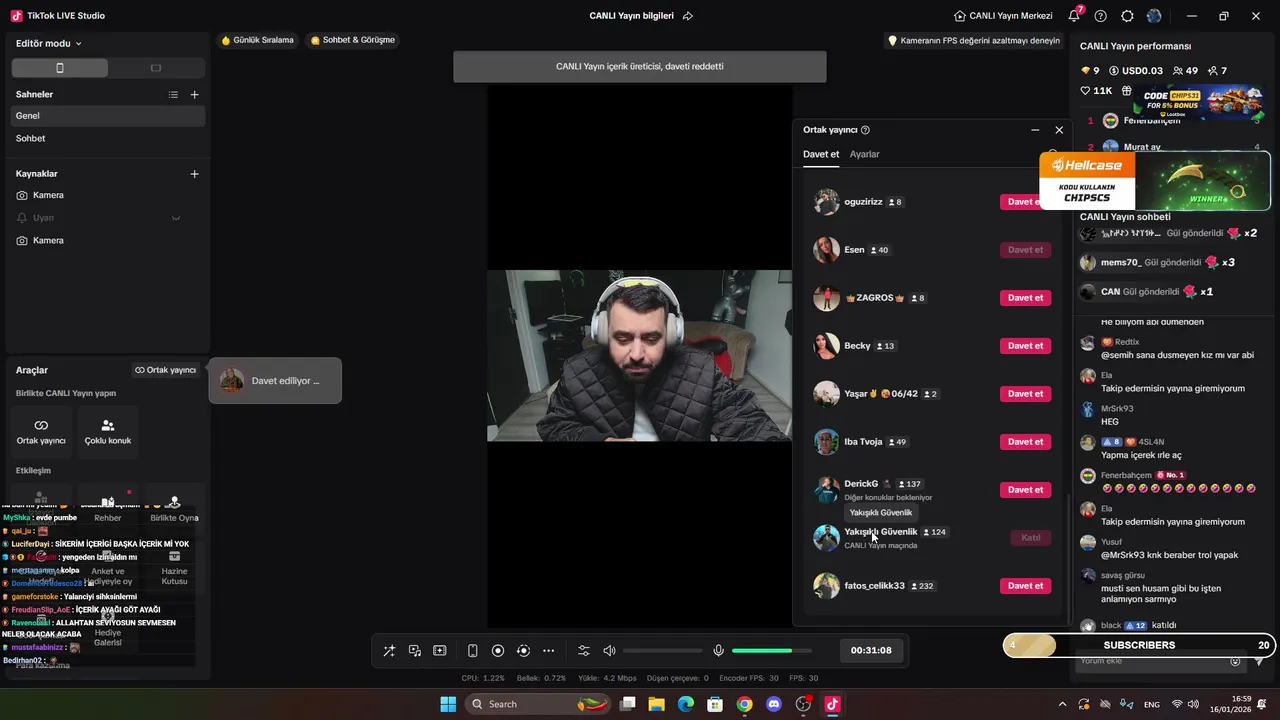
Task: Invite Yaşar with Davet et
Action: click(1025, 394)
